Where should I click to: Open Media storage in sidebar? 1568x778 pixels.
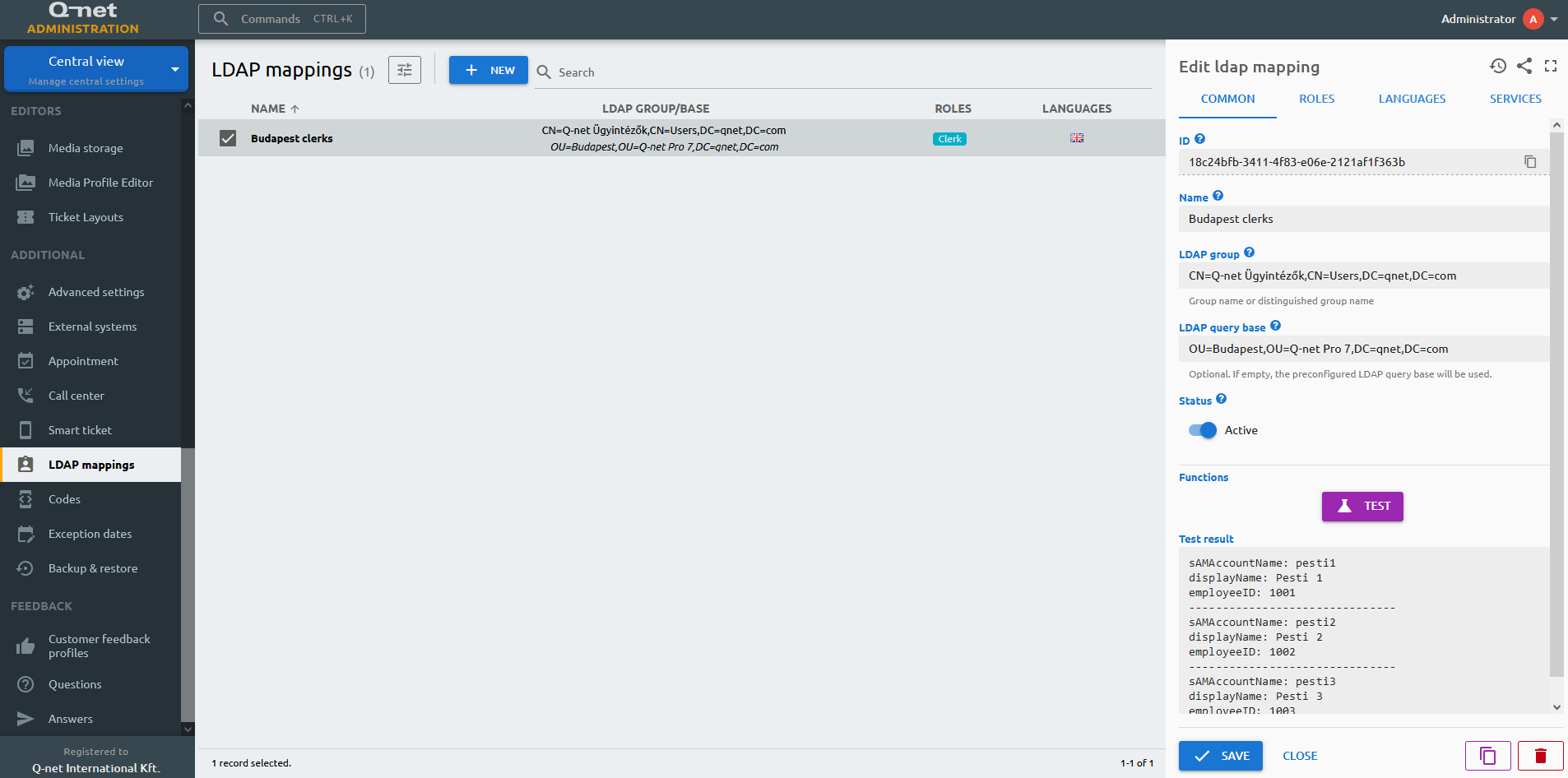click(90, 148)
